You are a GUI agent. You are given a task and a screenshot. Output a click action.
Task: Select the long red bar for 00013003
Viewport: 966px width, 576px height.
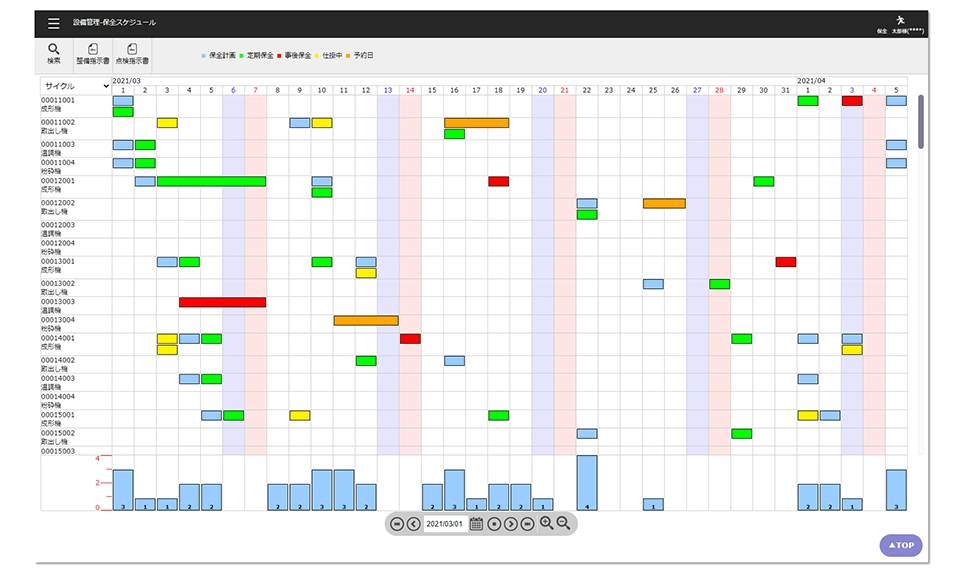(x=222, y=302)
